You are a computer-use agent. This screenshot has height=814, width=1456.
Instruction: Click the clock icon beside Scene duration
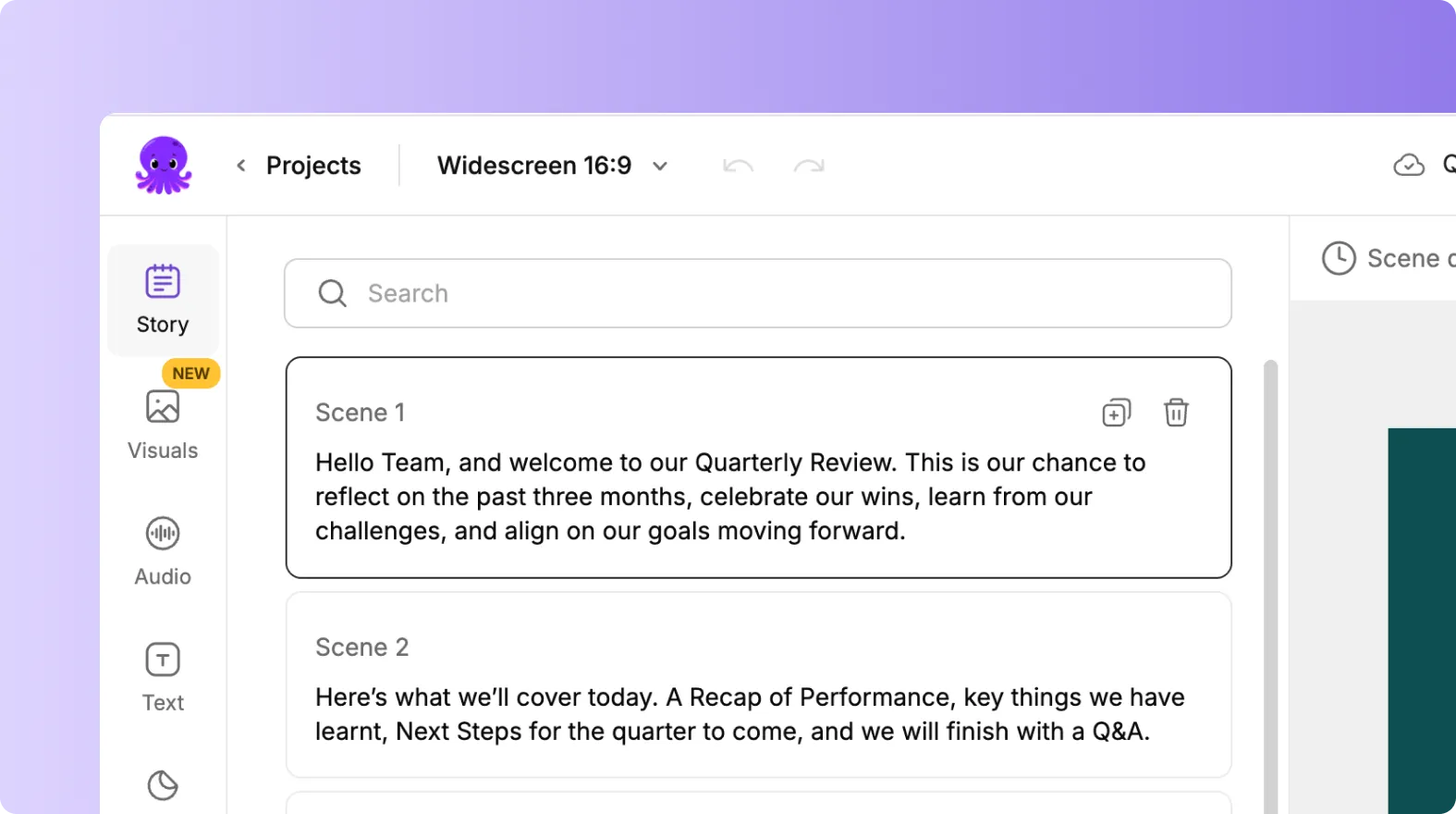(1339, 258)
